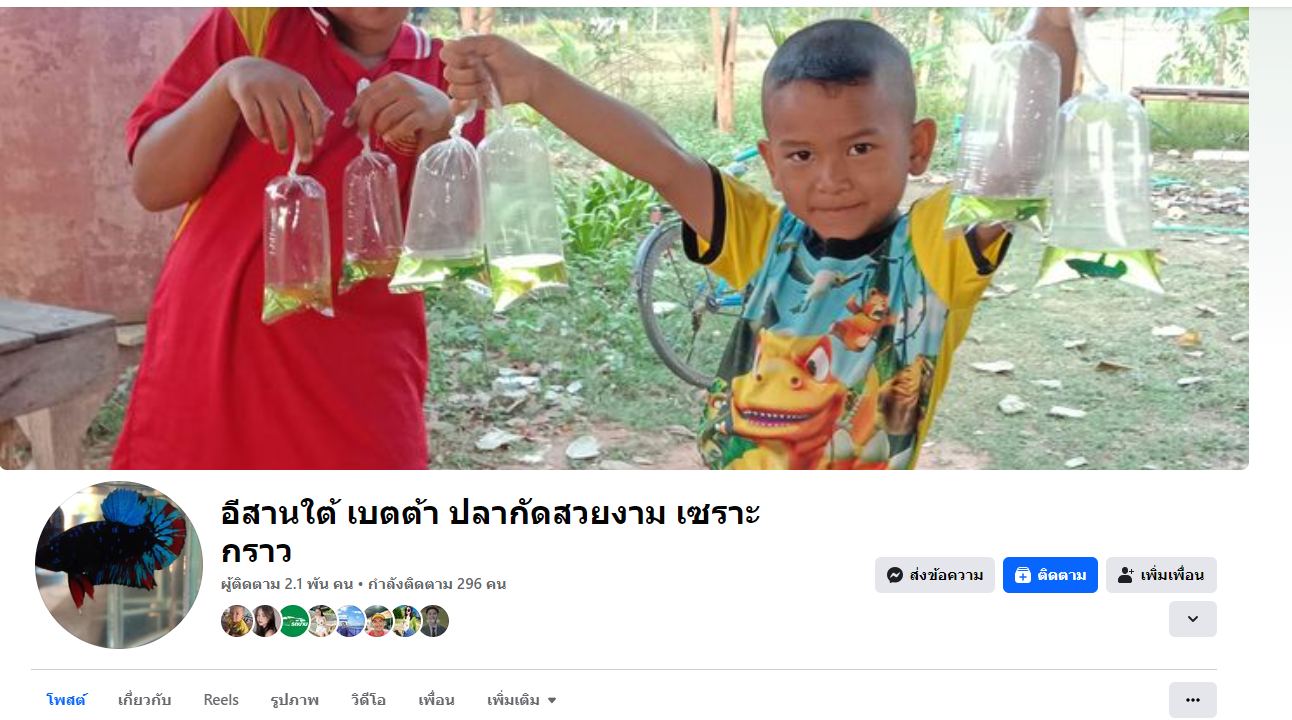
Task: Click the กำลังติดตาม 296 คน link
Action: coord(437,584)
